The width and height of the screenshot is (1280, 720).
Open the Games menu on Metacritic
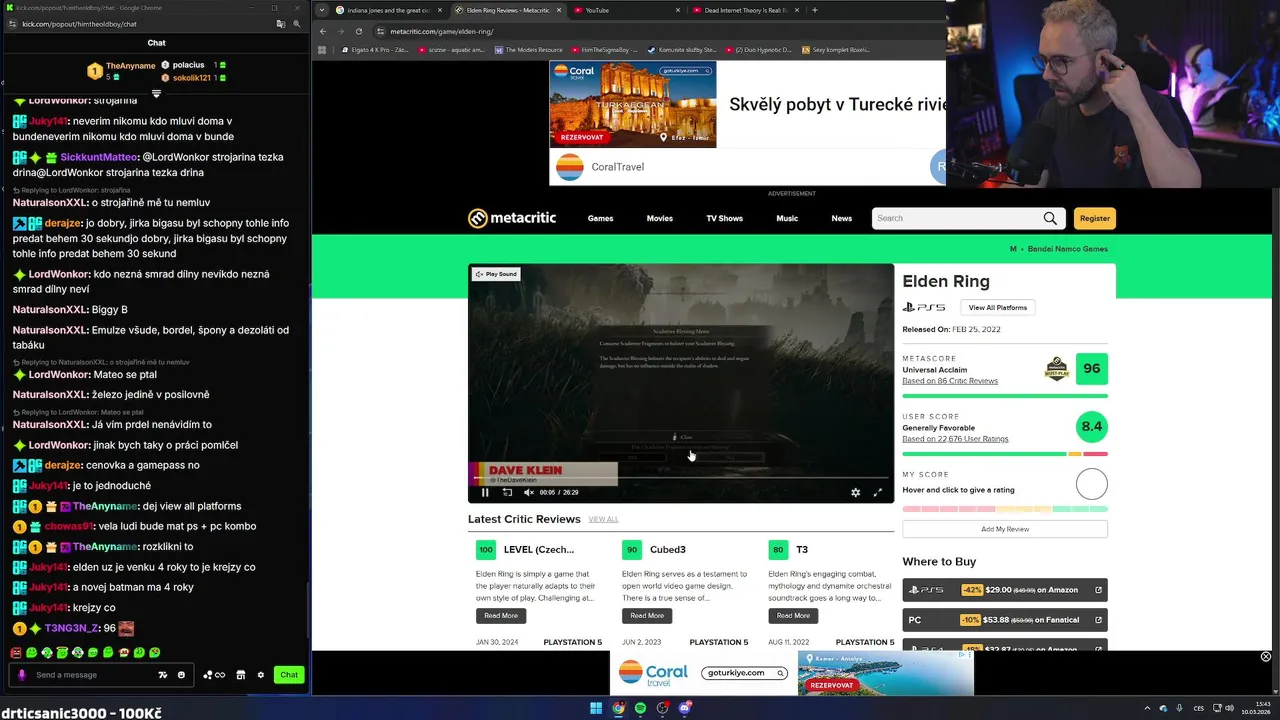point(600,218)
